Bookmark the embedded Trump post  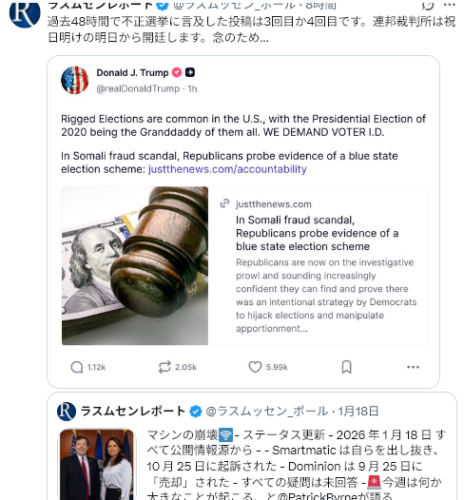347,367
